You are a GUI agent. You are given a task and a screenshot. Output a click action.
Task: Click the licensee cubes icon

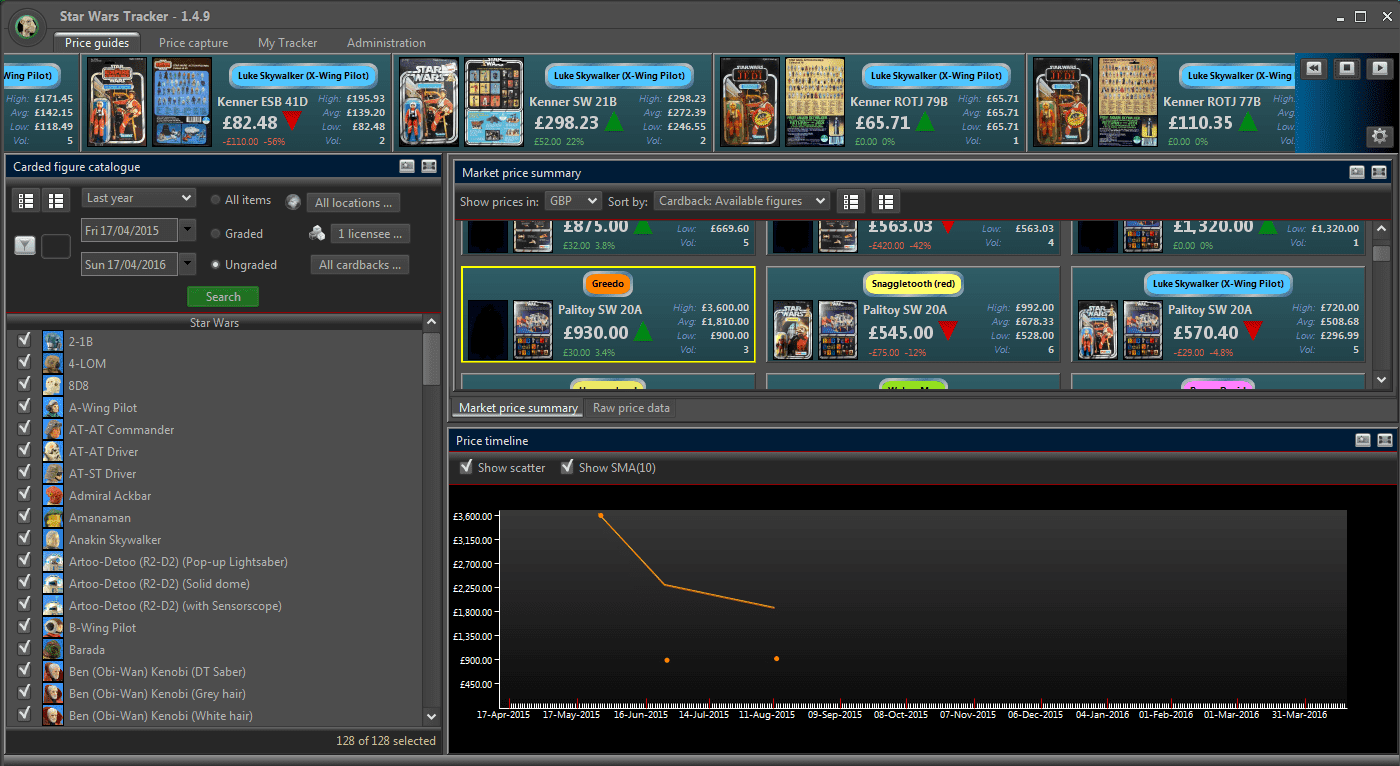[x=316, y=234]
